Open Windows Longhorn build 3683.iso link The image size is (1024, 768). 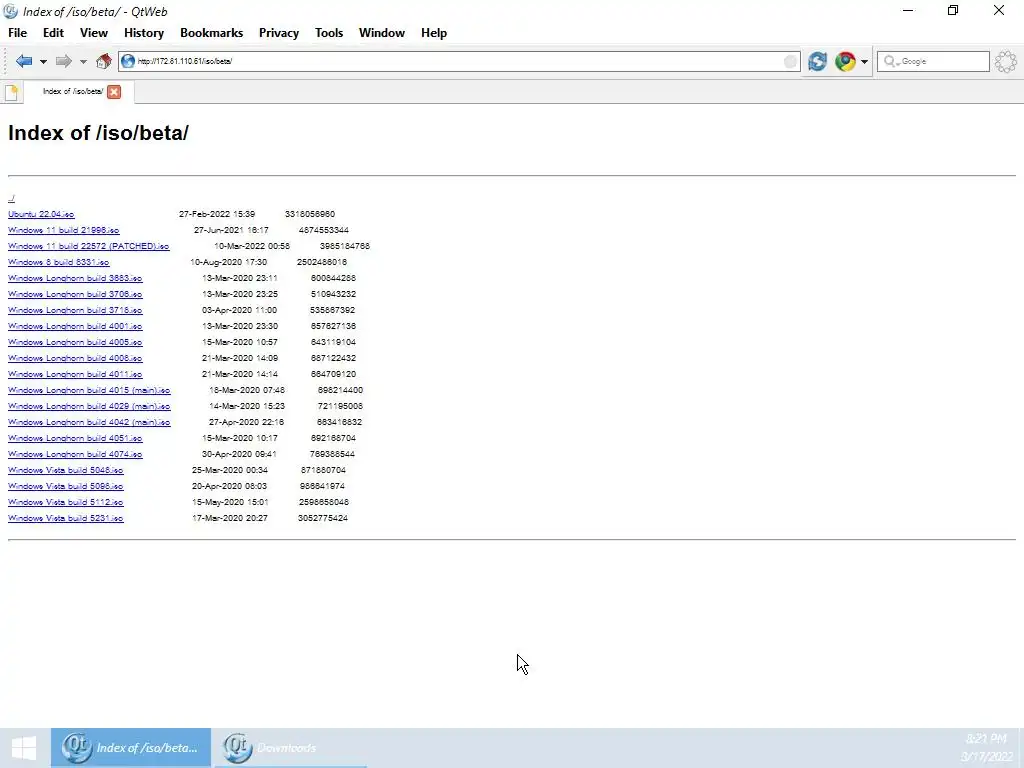(75, 278)
